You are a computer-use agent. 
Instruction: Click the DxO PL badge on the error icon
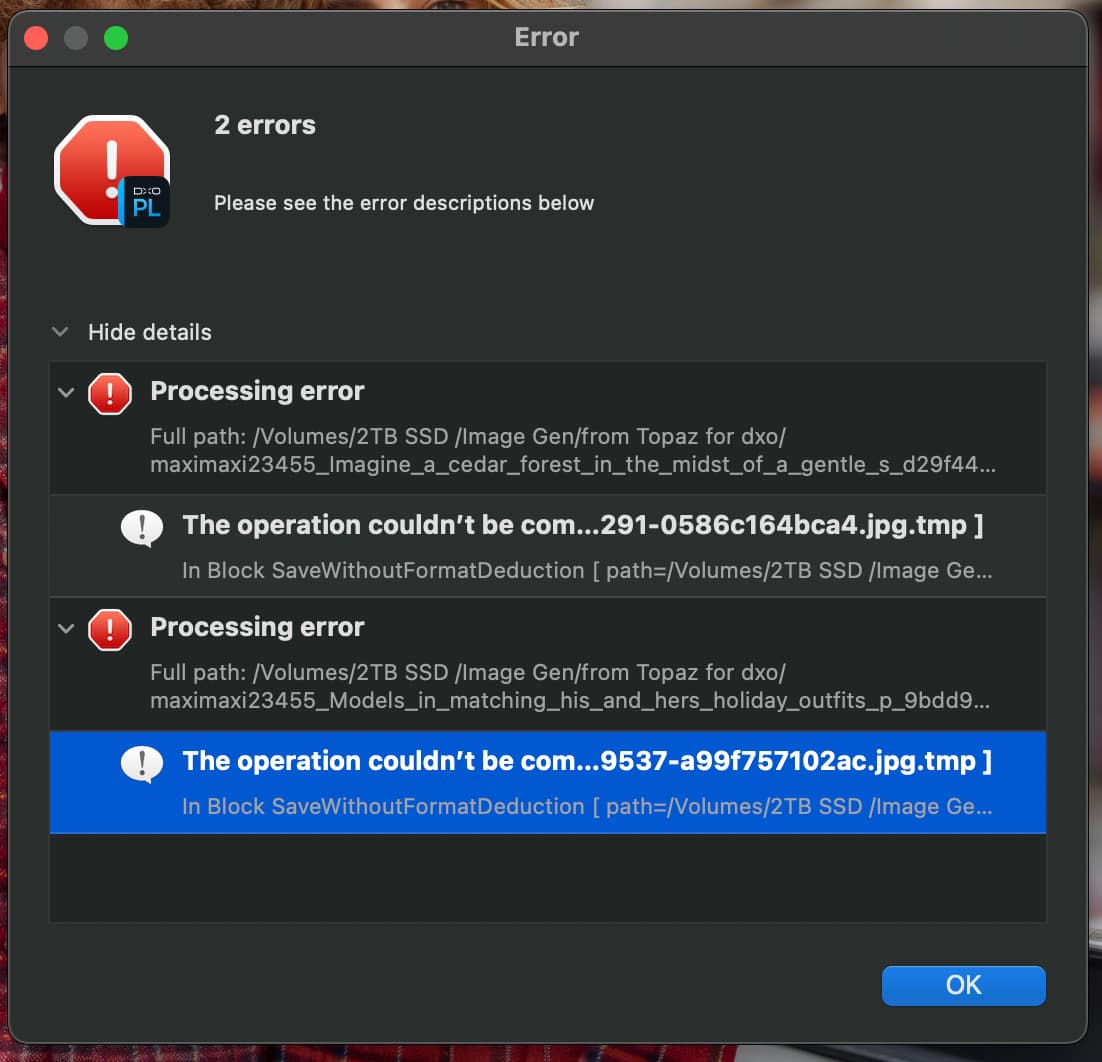pos(145,202)
